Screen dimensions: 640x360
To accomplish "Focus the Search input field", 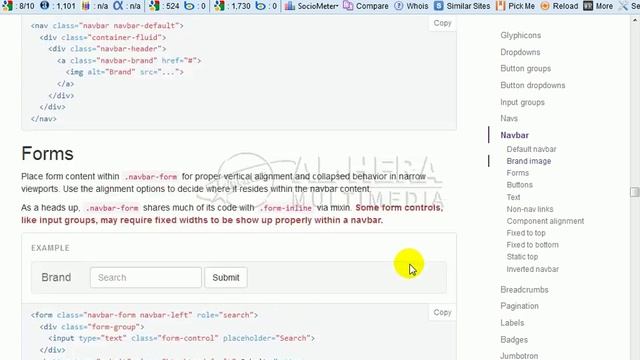I will (146, 278).
